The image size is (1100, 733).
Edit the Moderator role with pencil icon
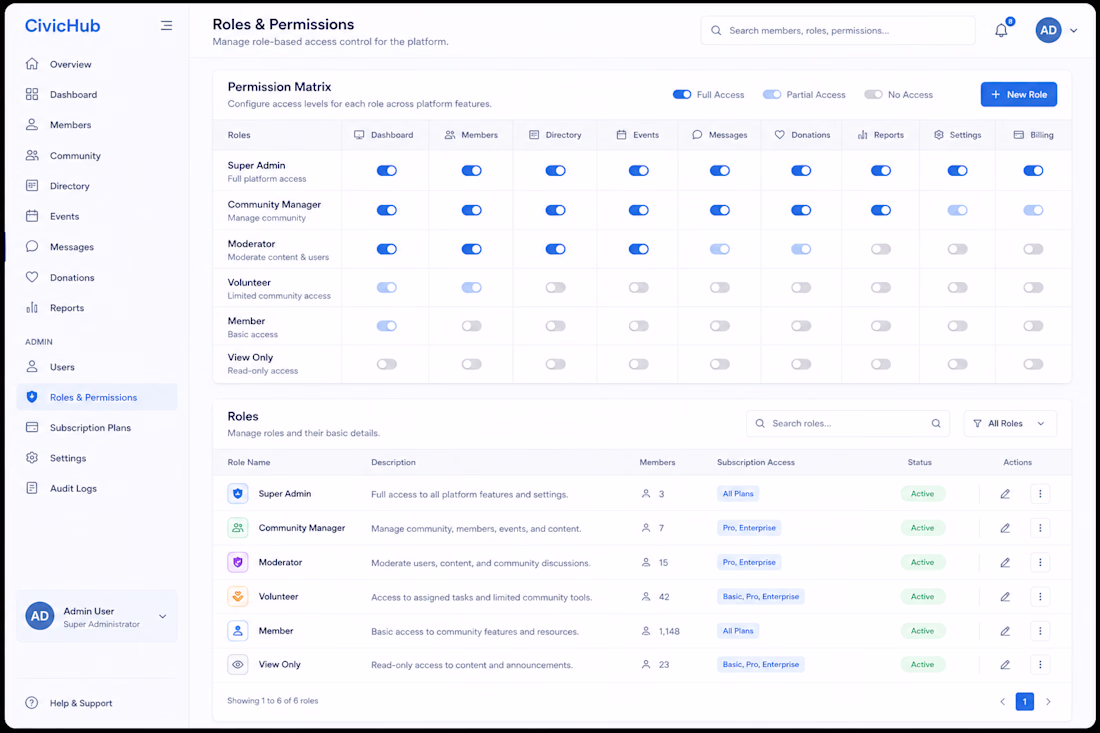pyautogui.click(x=1005, y=563)
